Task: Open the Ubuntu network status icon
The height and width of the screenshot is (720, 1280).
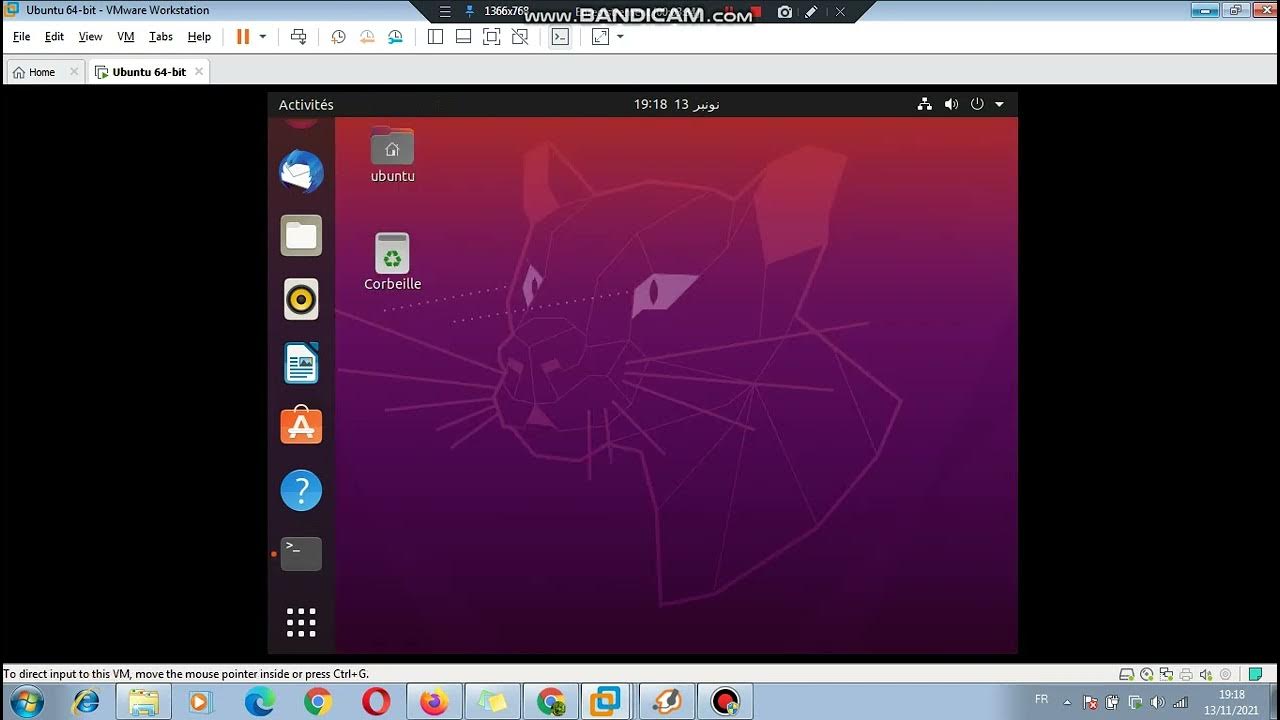Action: (925, 104)
